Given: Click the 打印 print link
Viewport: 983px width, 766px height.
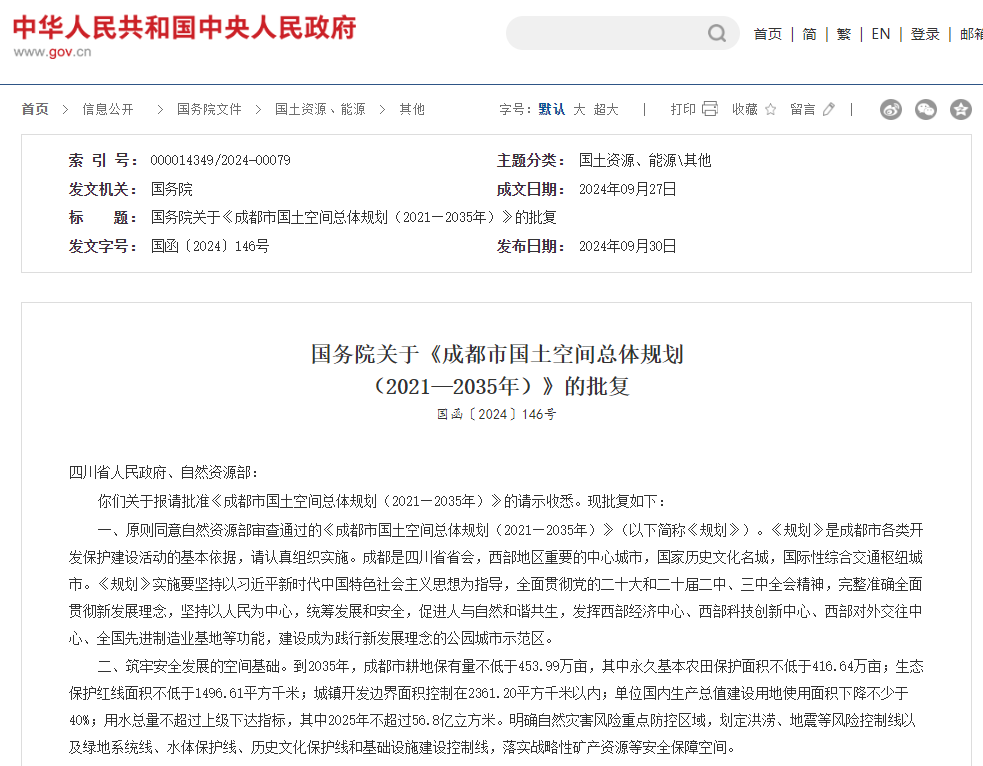Looking at the screenshot, I should coord(683,110).
